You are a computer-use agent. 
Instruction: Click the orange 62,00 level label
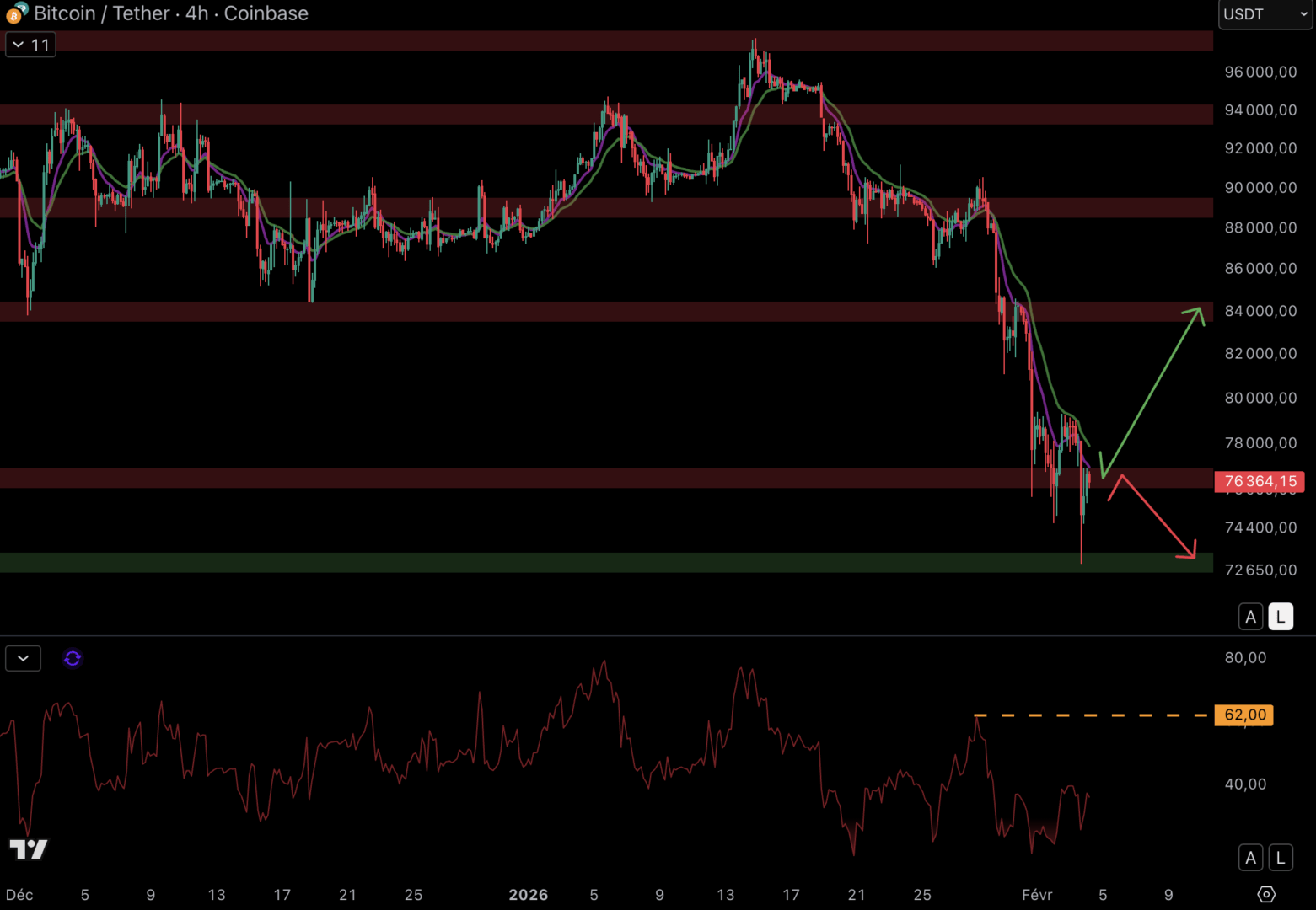tap(1244, 715)
